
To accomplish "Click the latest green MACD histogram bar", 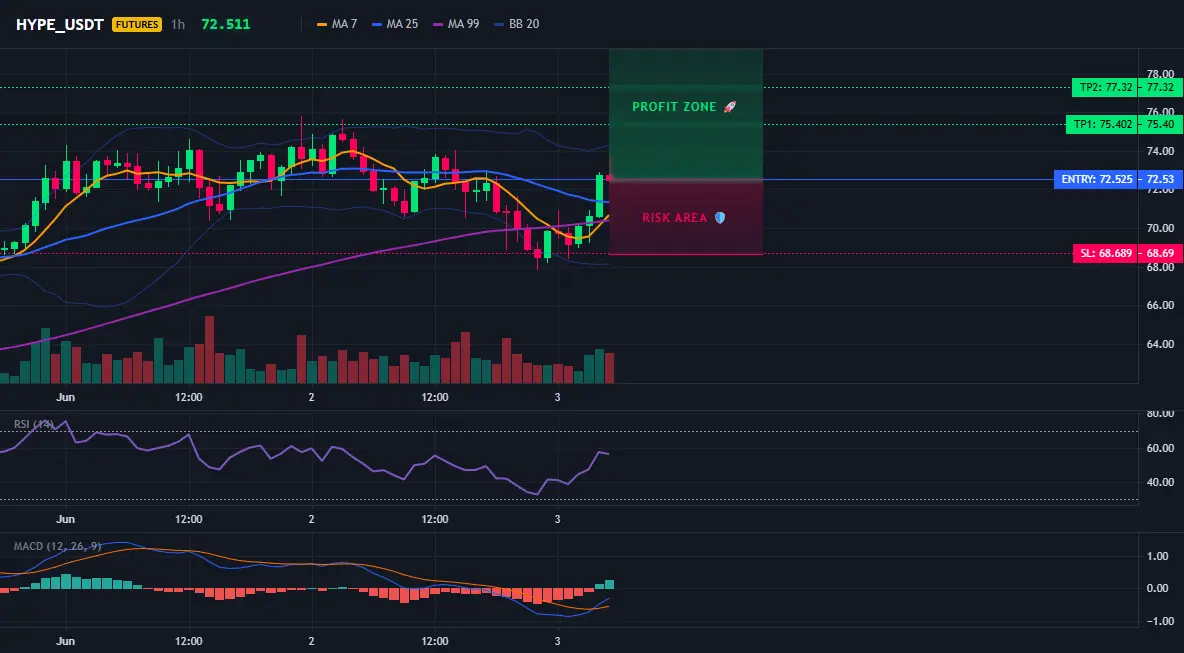I will click(x=609, y=584).
